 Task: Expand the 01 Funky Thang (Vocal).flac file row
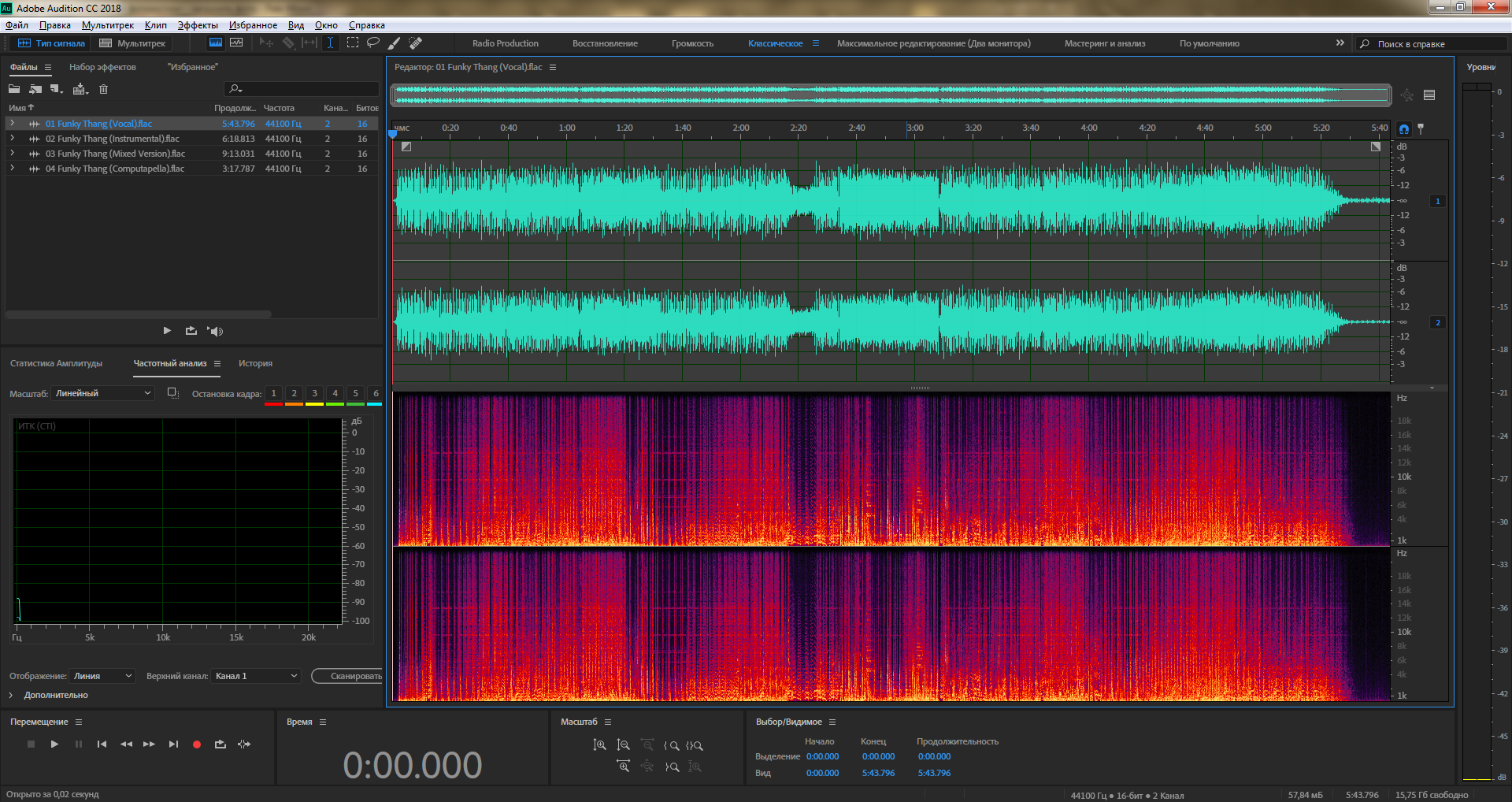point(12,124)
